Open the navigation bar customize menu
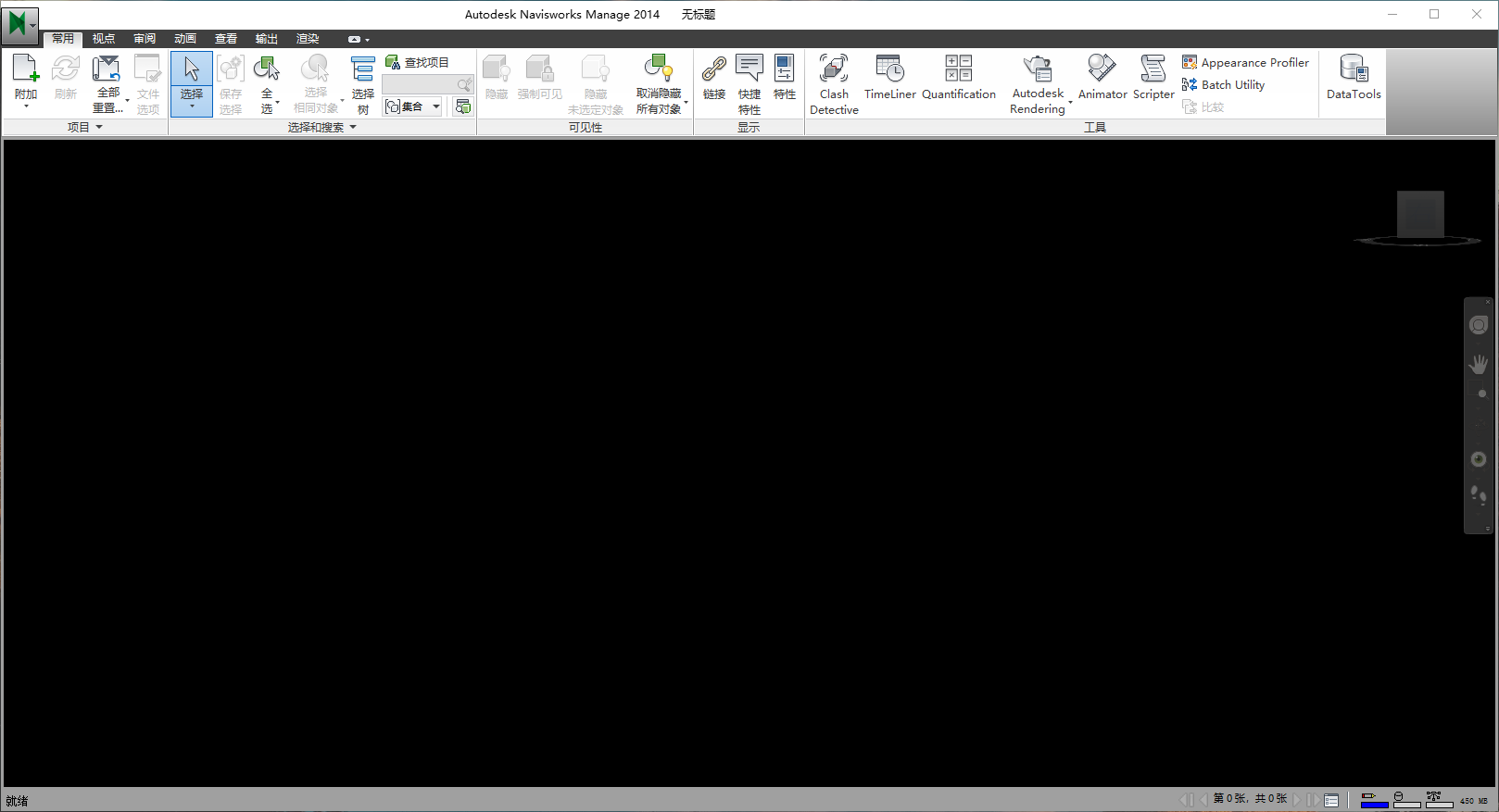 [1488, 529]
